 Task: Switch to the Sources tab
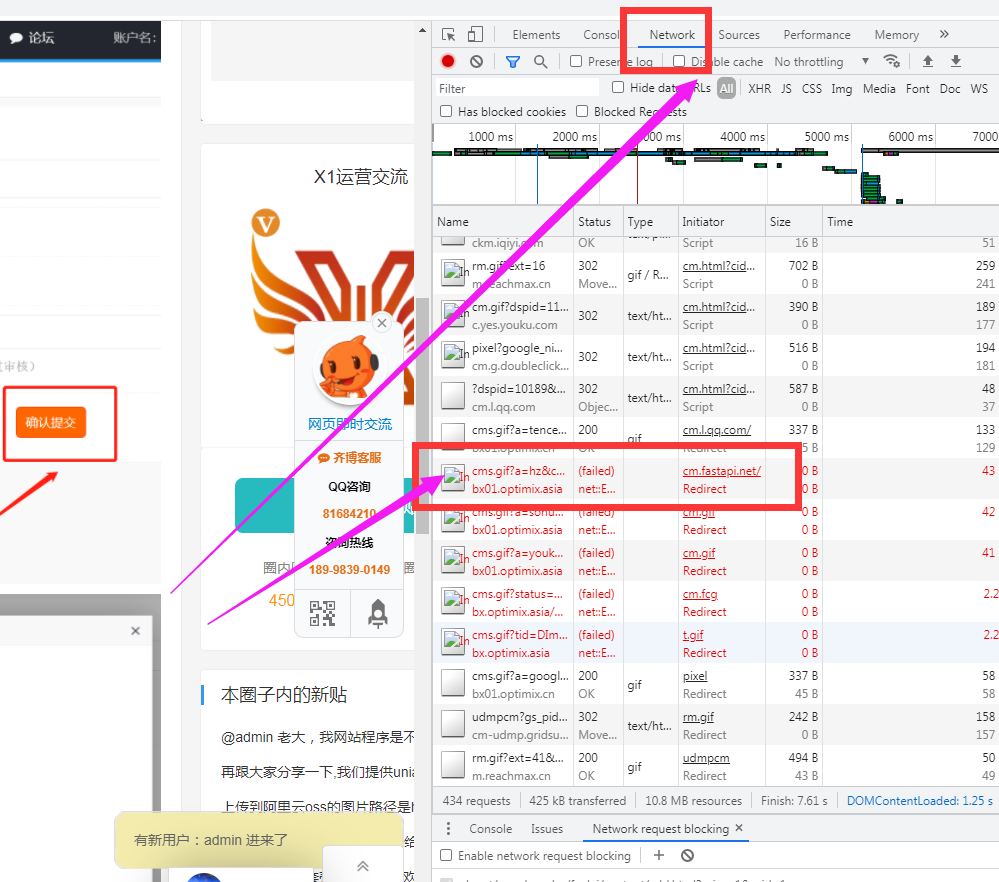(739, 35)
